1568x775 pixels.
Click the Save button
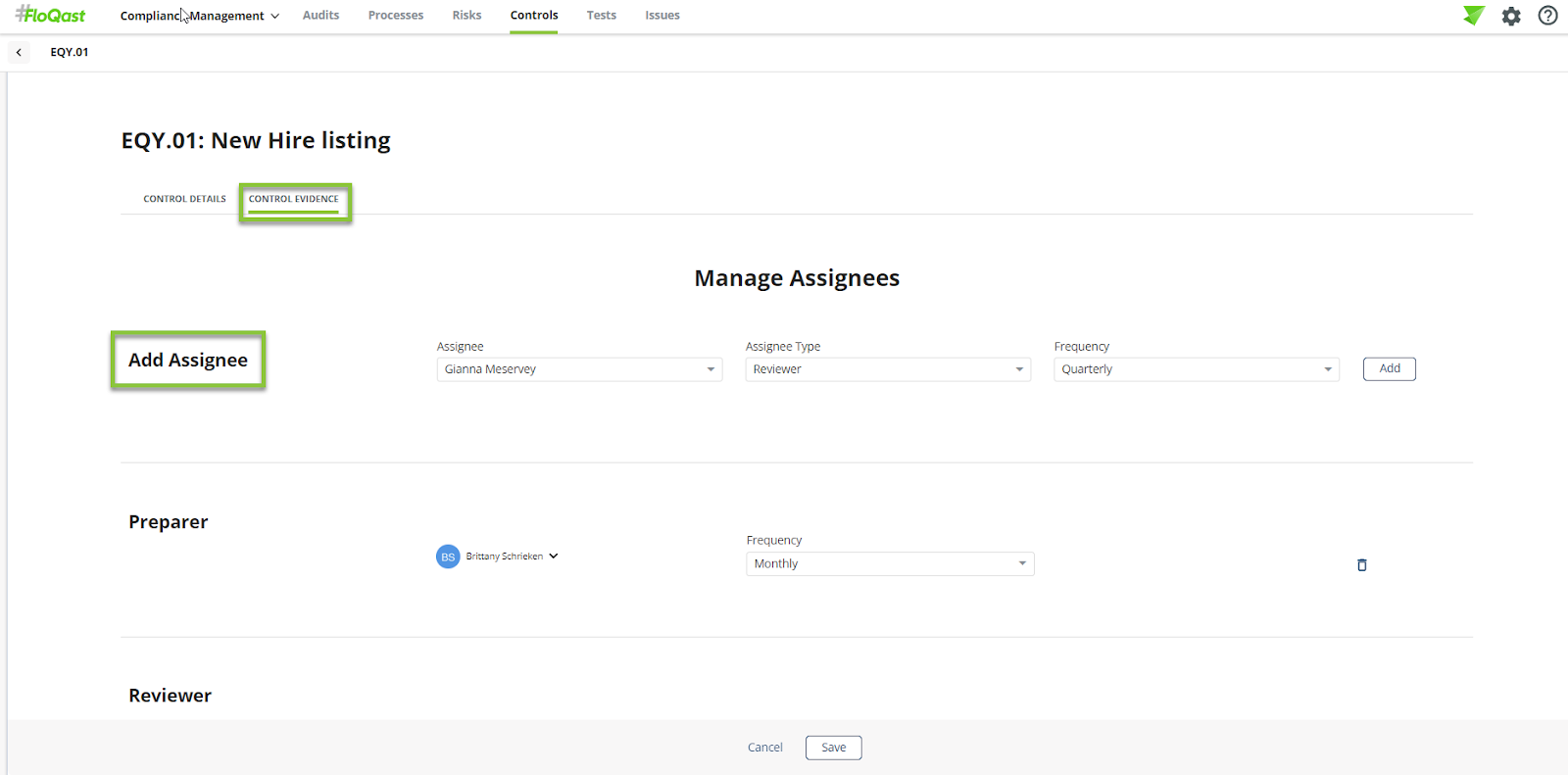(x=834, y=748)
